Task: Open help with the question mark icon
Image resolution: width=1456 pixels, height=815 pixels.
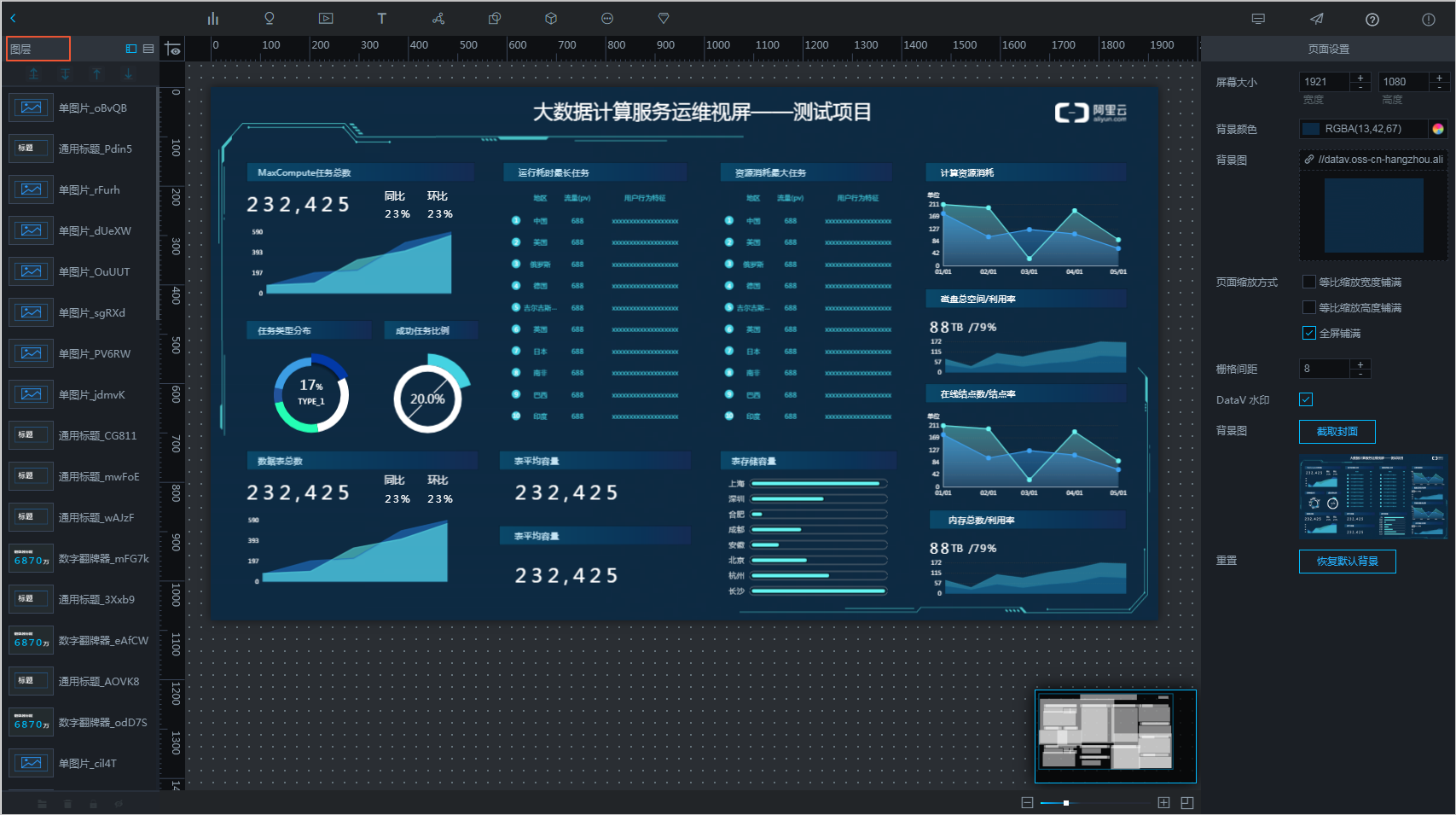Action: 1372,20
